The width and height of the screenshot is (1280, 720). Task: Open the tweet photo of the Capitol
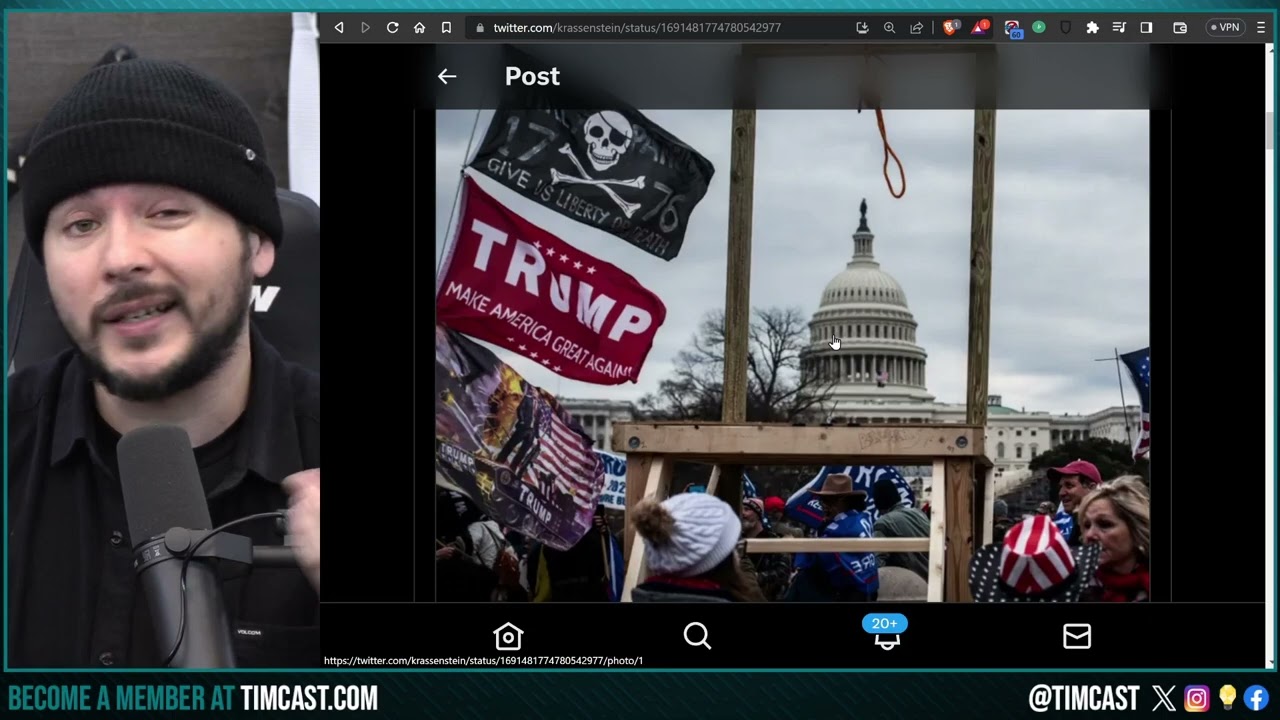point(792,355)
